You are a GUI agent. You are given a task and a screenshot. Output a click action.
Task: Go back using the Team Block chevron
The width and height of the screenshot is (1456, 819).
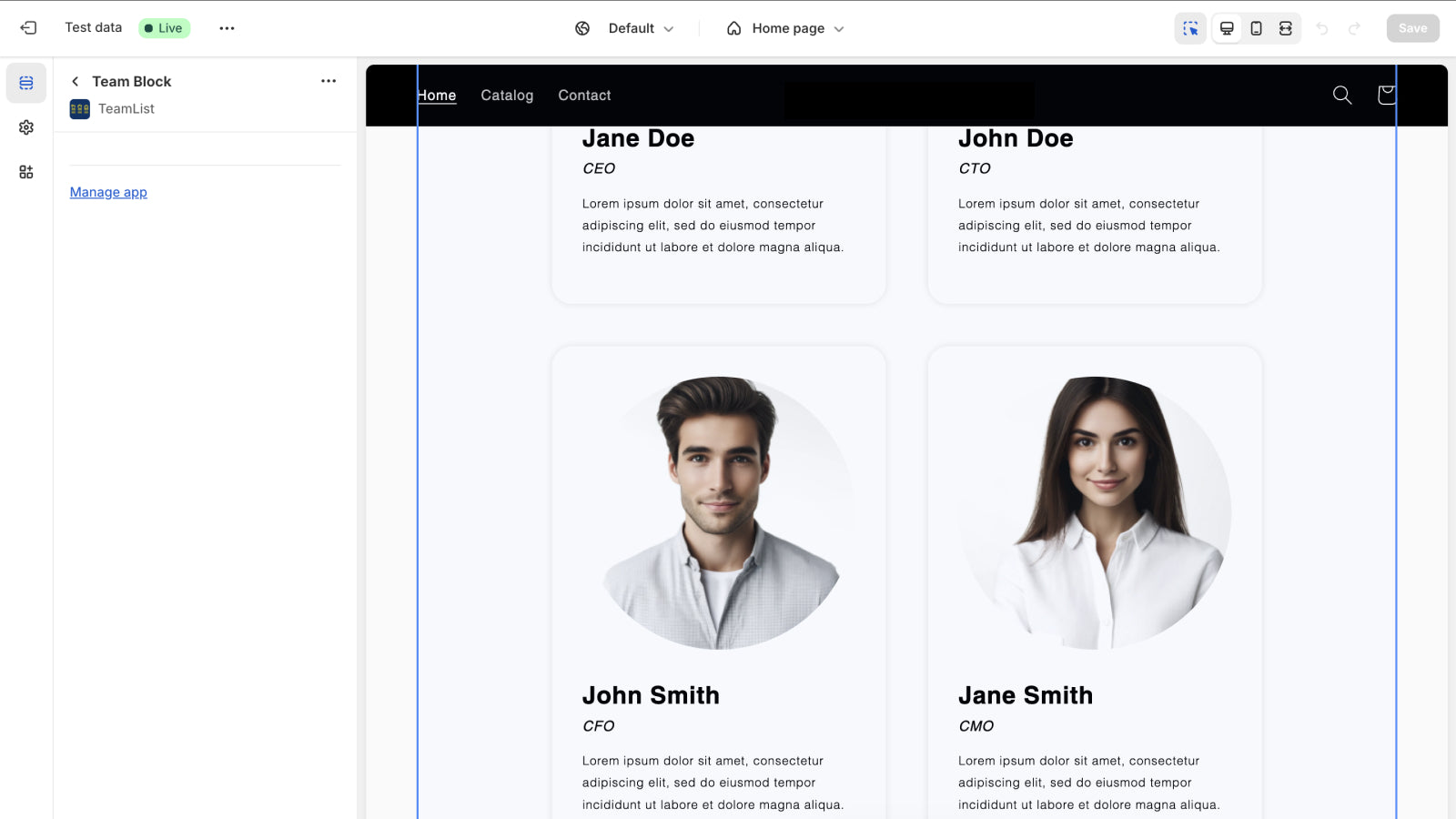(x=75, y=81)
